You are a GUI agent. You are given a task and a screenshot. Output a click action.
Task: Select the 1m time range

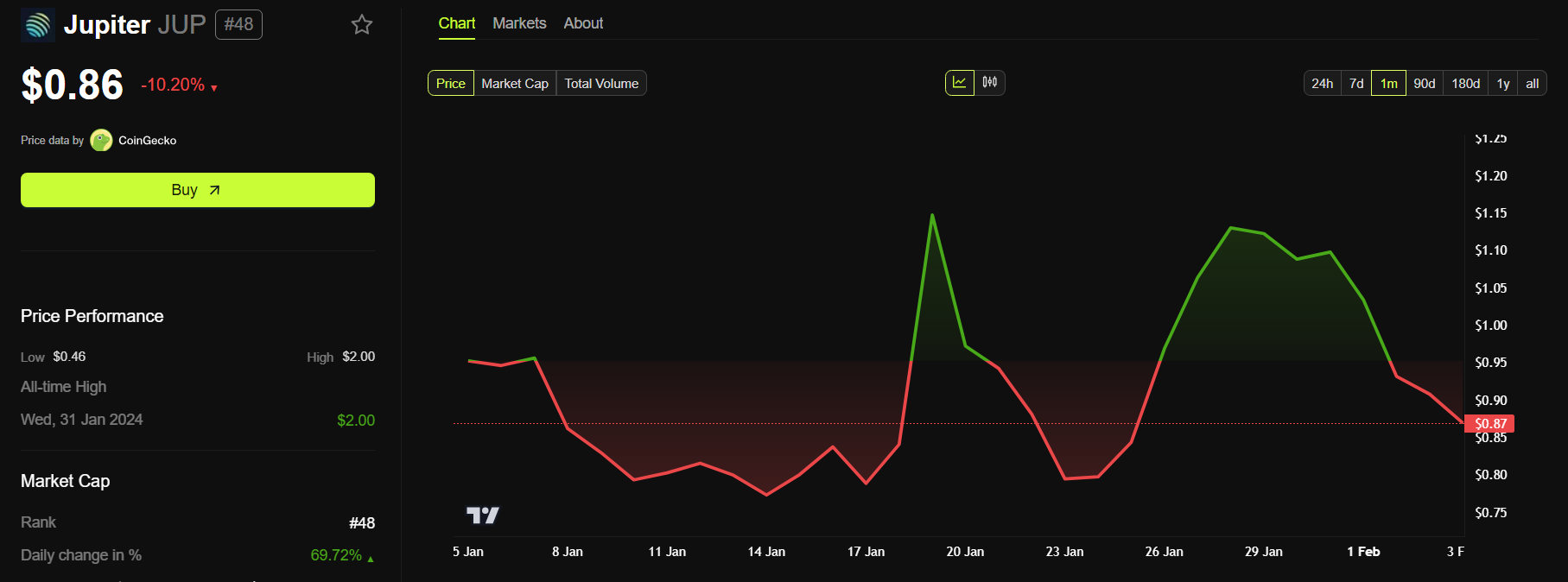coord(1388,83)
